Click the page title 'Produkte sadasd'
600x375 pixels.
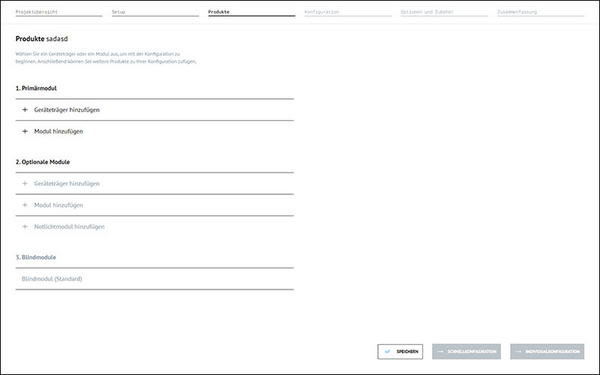(41, 39)
